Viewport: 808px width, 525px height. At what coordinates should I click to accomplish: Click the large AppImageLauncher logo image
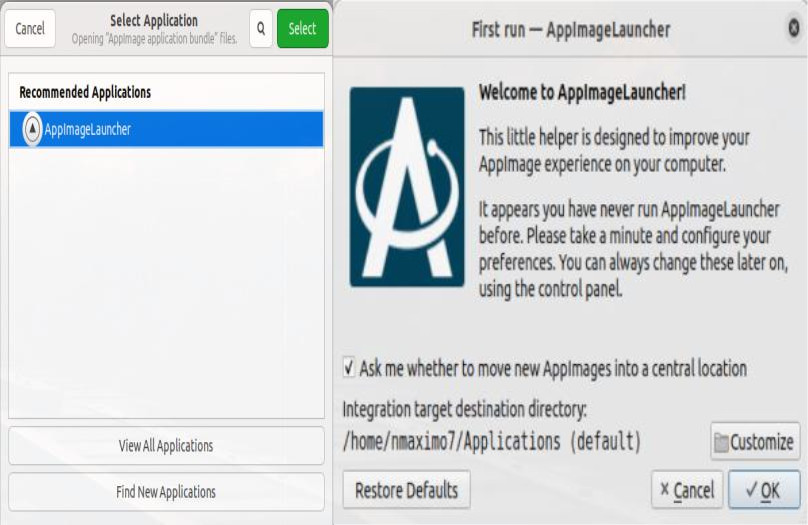(x=407, y=187)
